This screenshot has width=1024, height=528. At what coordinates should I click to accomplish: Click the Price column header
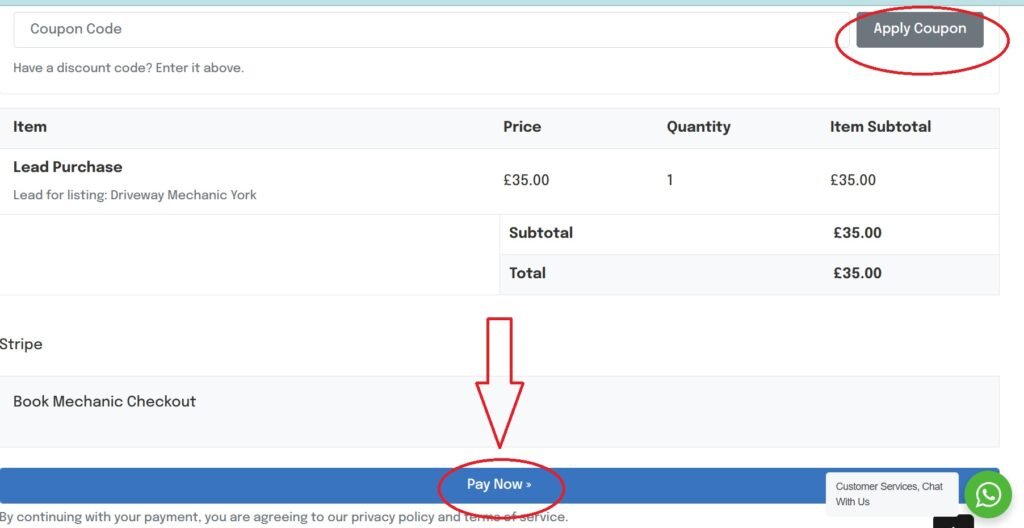click(522, 127)
